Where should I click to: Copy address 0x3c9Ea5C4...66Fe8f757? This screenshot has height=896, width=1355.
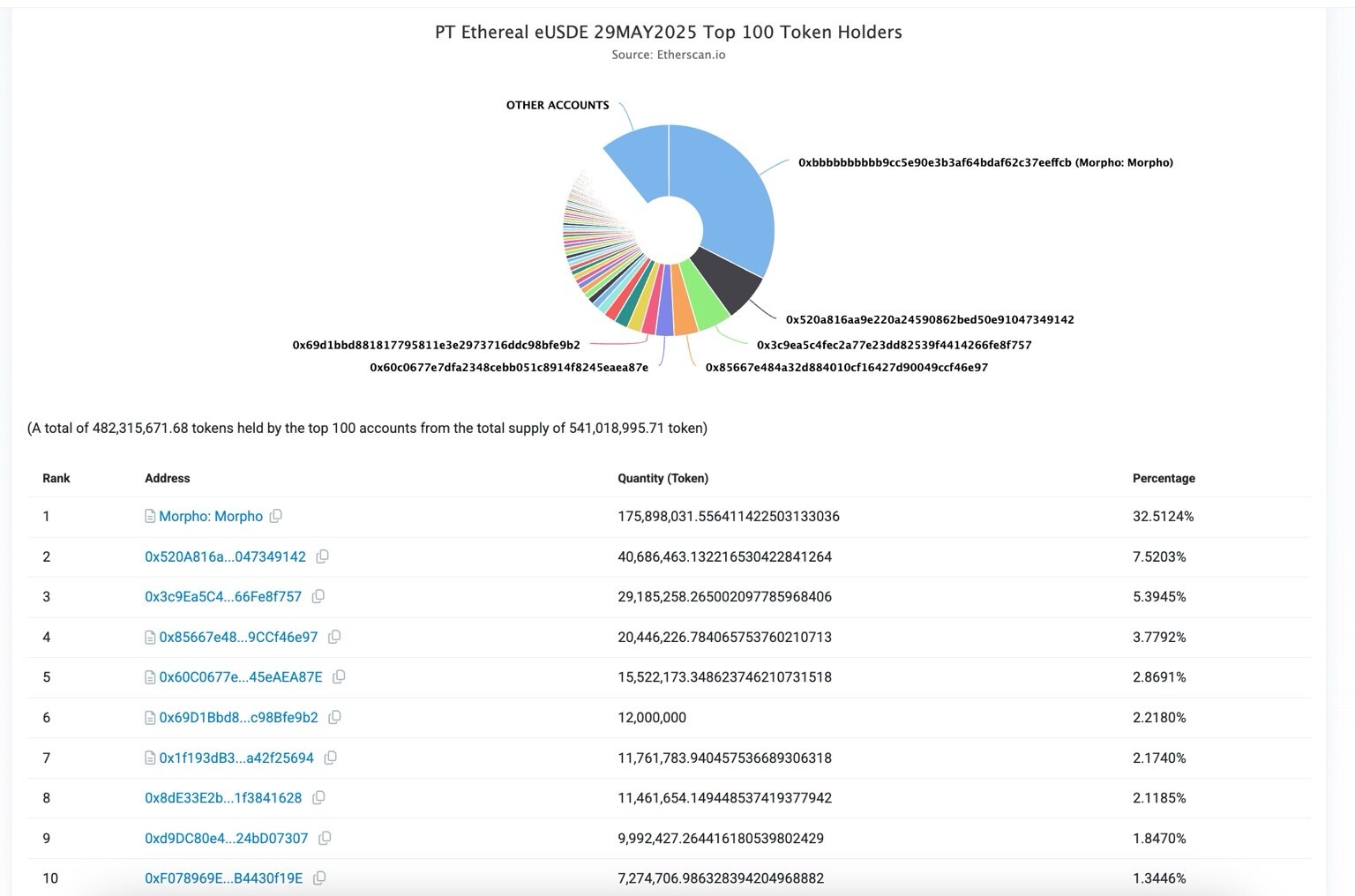point(318,596)
